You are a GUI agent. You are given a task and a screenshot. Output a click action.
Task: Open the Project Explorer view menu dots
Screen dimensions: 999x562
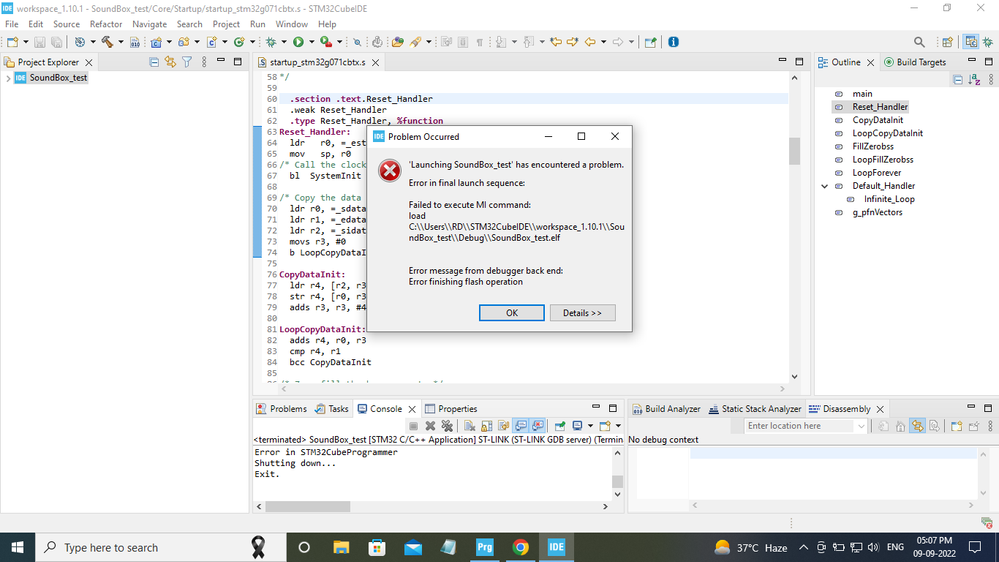(204, 62)
